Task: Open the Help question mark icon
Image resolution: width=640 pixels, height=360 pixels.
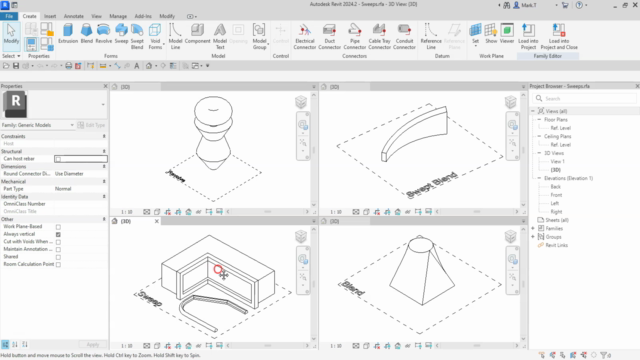Action: tap(579, 5)
